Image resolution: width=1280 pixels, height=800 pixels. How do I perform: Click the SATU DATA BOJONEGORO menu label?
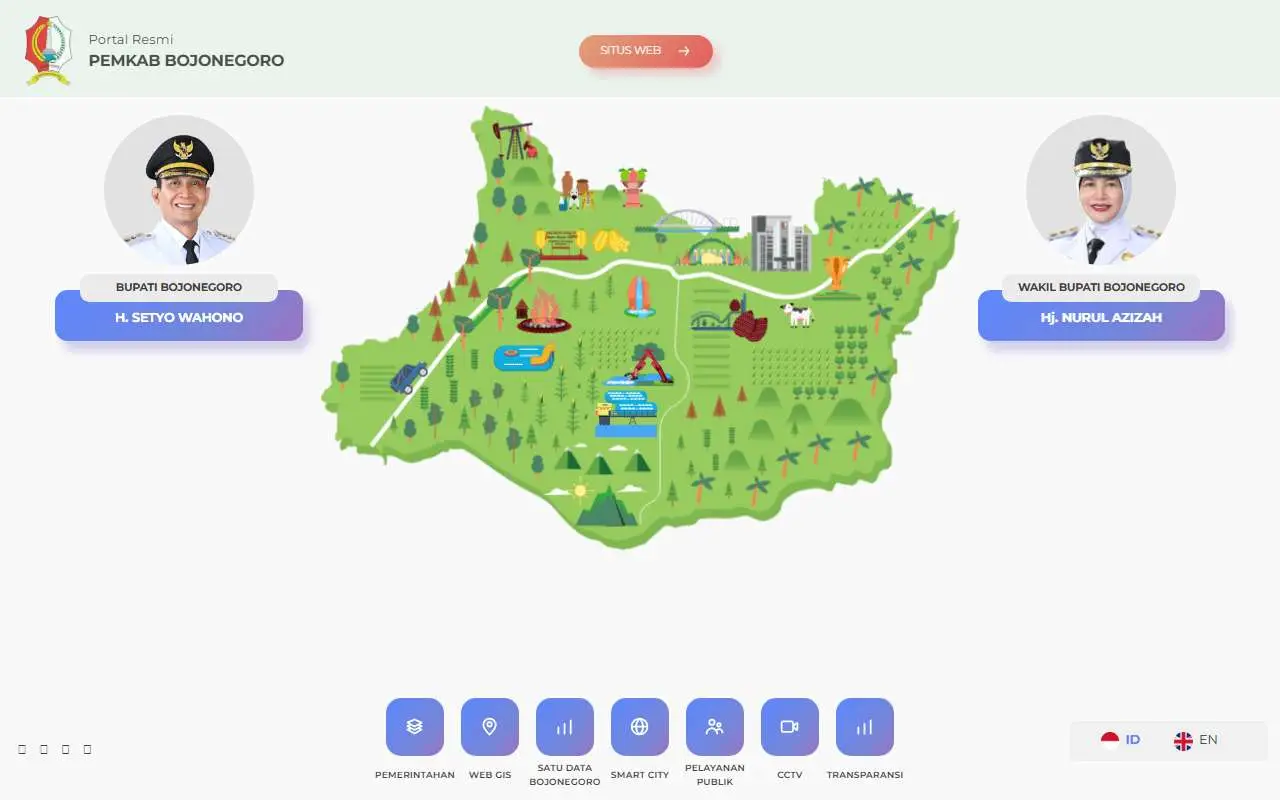tap(565, 775)
